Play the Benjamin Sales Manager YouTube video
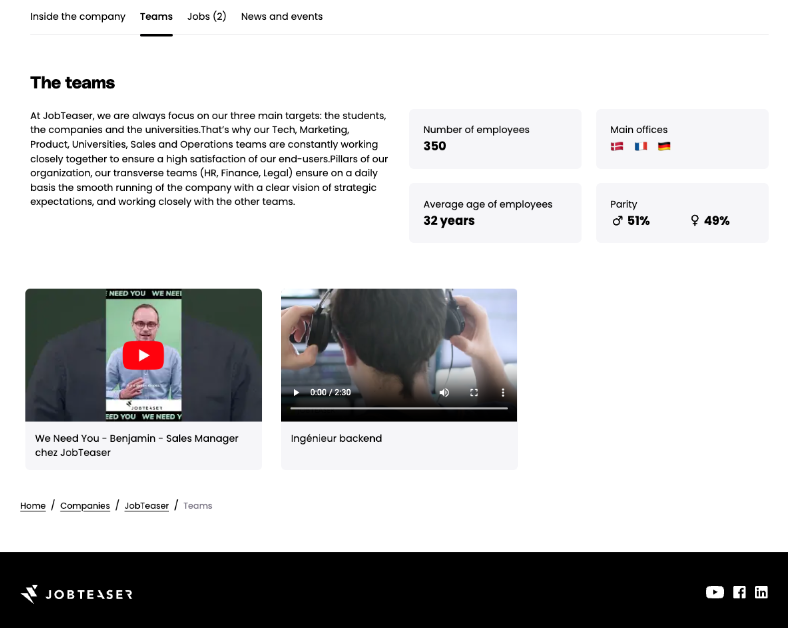The image size is (788, 628). 143,355
